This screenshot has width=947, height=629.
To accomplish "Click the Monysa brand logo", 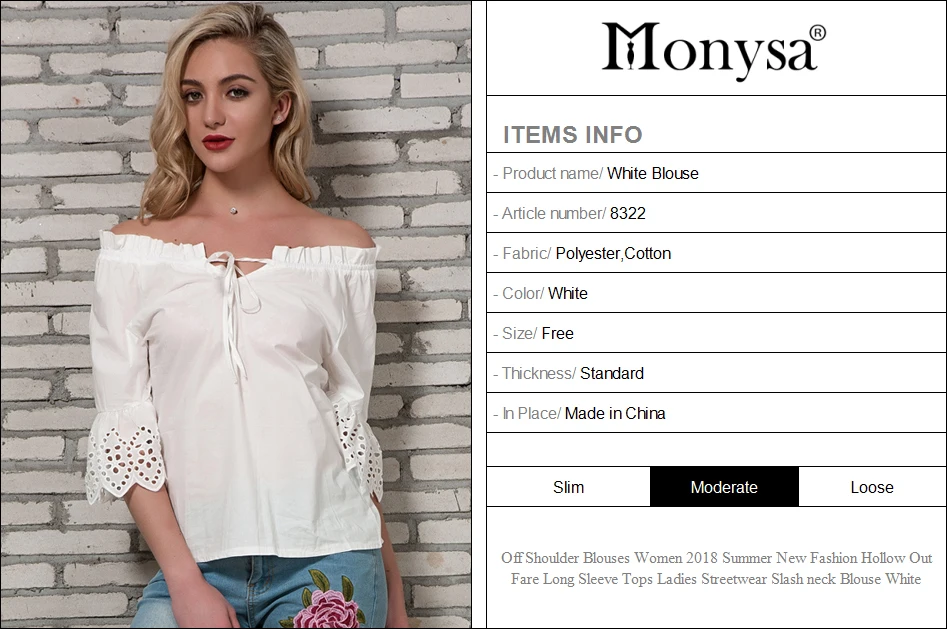I will point(713,50).
